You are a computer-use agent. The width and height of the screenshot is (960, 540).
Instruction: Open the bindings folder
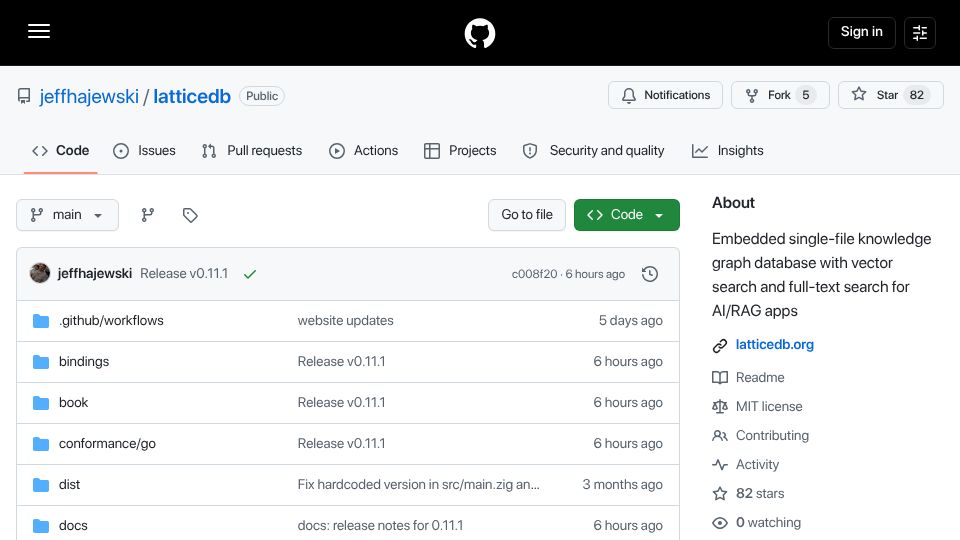[x=84, y=361]
